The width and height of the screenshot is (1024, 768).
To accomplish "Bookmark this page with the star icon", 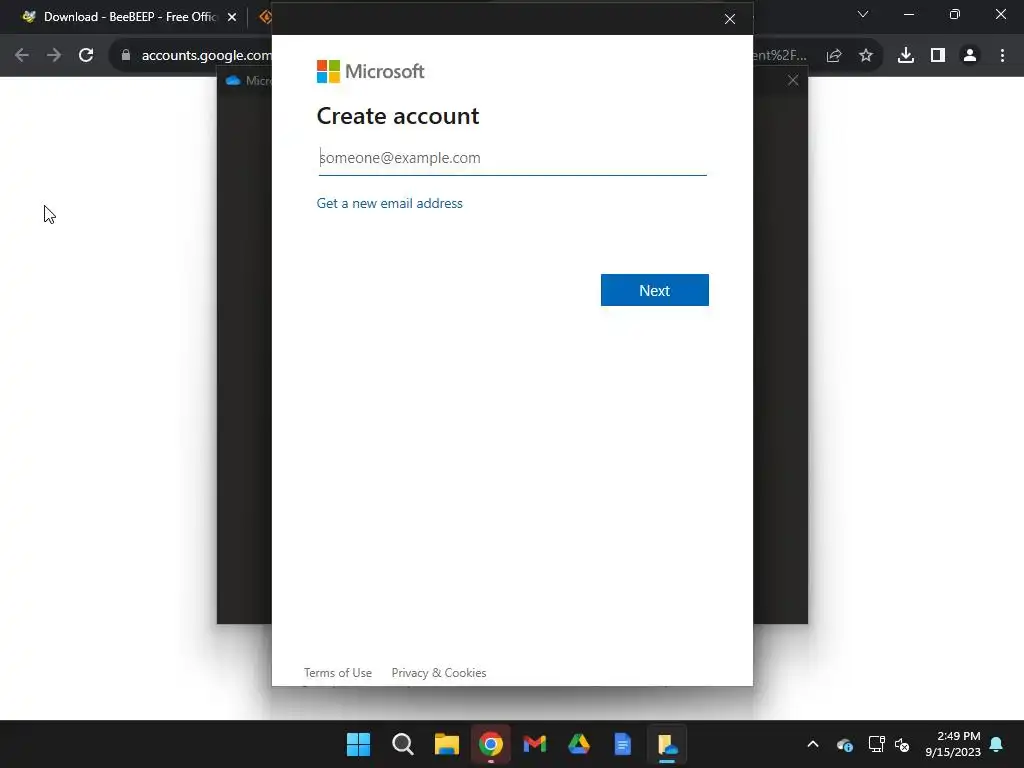I will point(866,56).
